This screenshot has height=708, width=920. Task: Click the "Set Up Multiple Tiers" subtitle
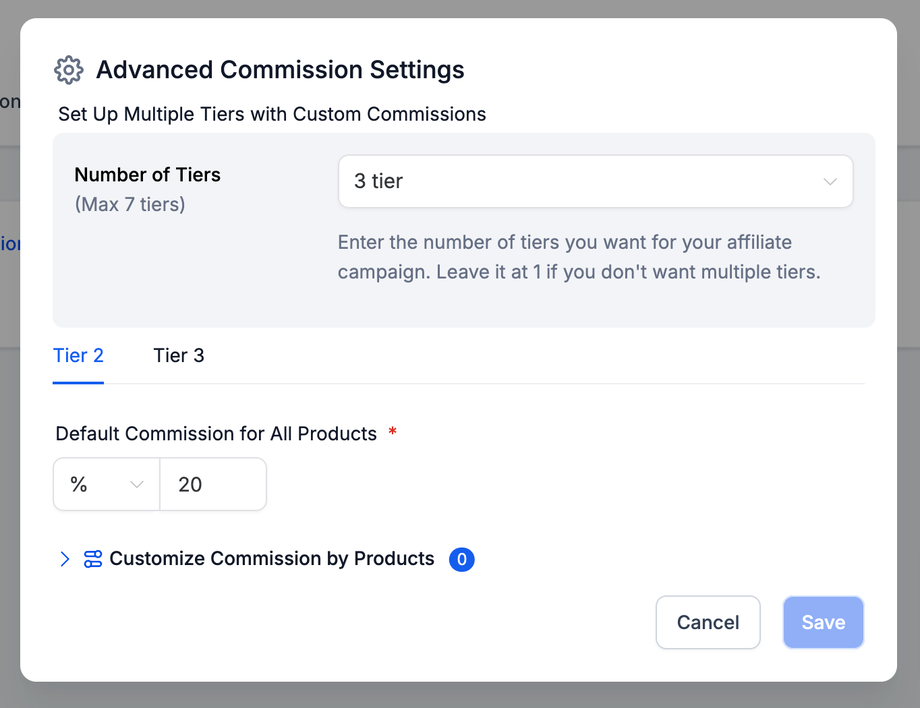tap(272, 114)
